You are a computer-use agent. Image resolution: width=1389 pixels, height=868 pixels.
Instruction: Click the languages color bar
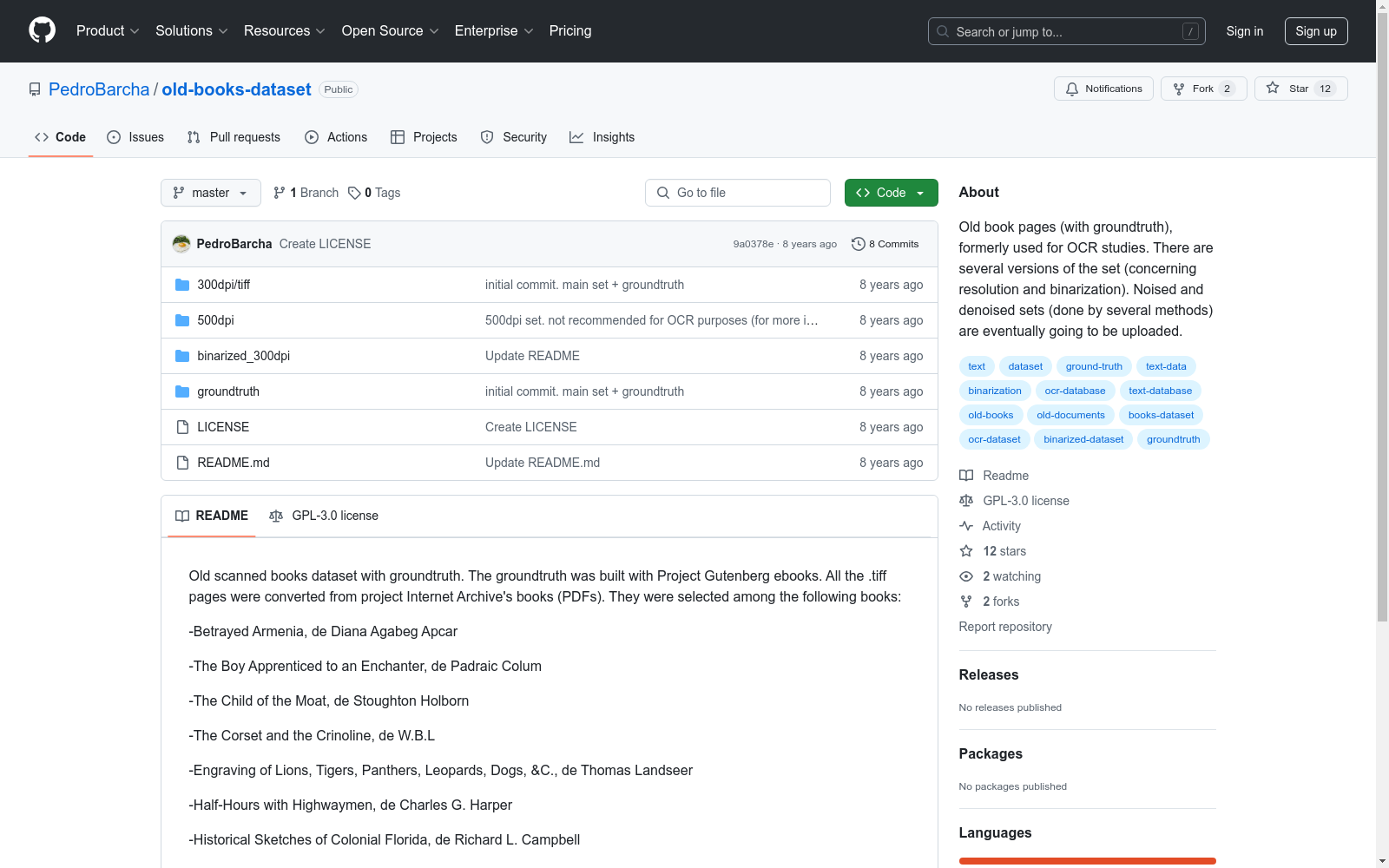tap(1087, 861)
